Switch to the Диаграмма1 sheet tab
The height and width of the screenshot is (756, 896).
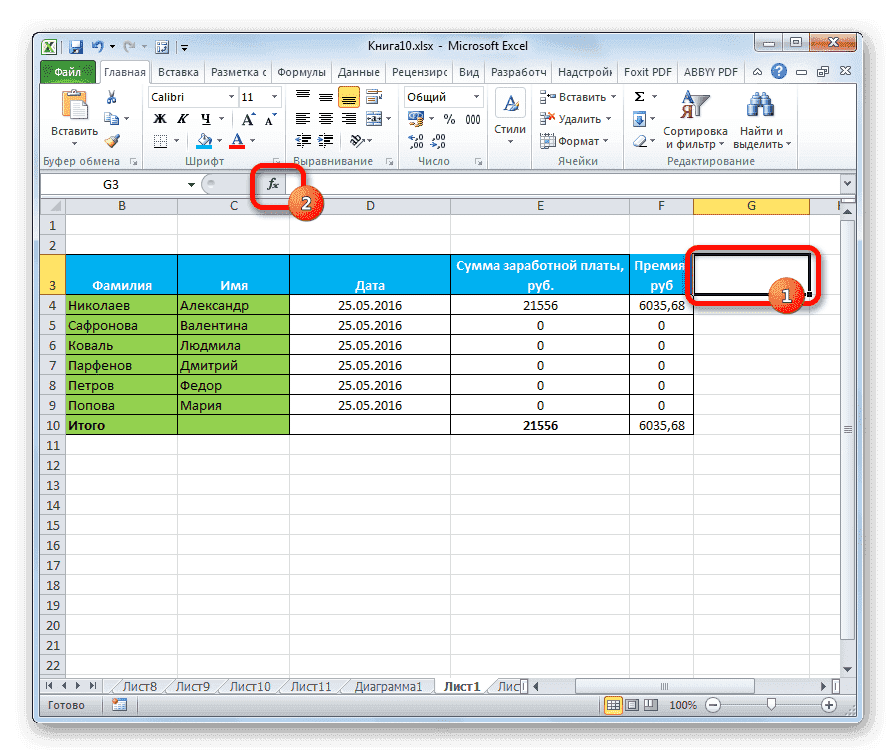(x=391, y=686)
